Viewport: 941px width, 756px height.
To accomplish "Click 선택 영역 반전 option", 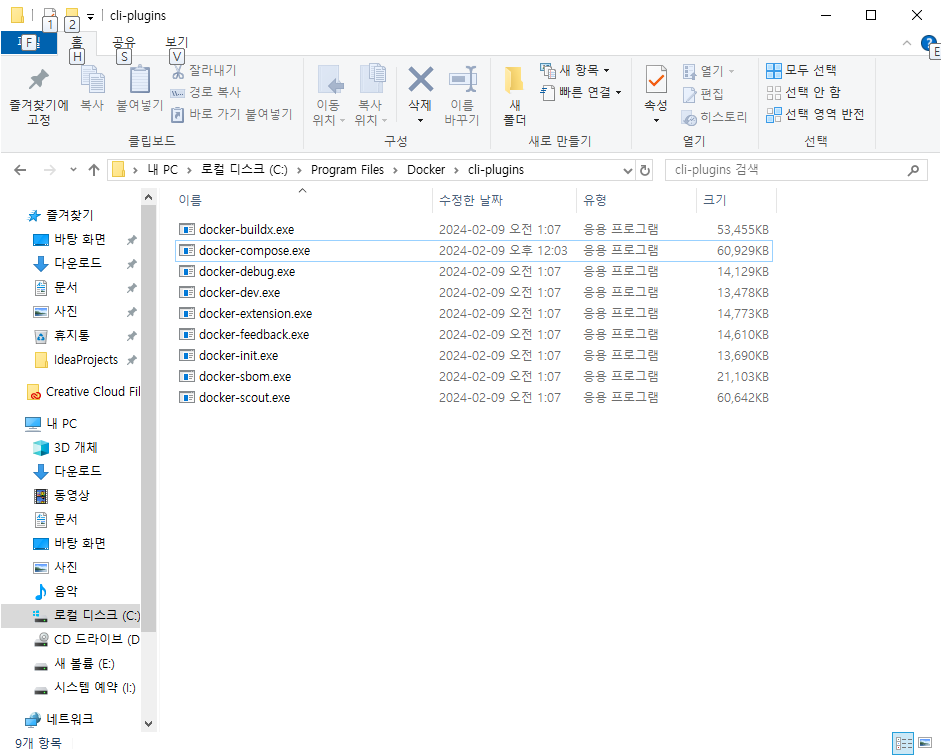I will (x=815, y=114).
